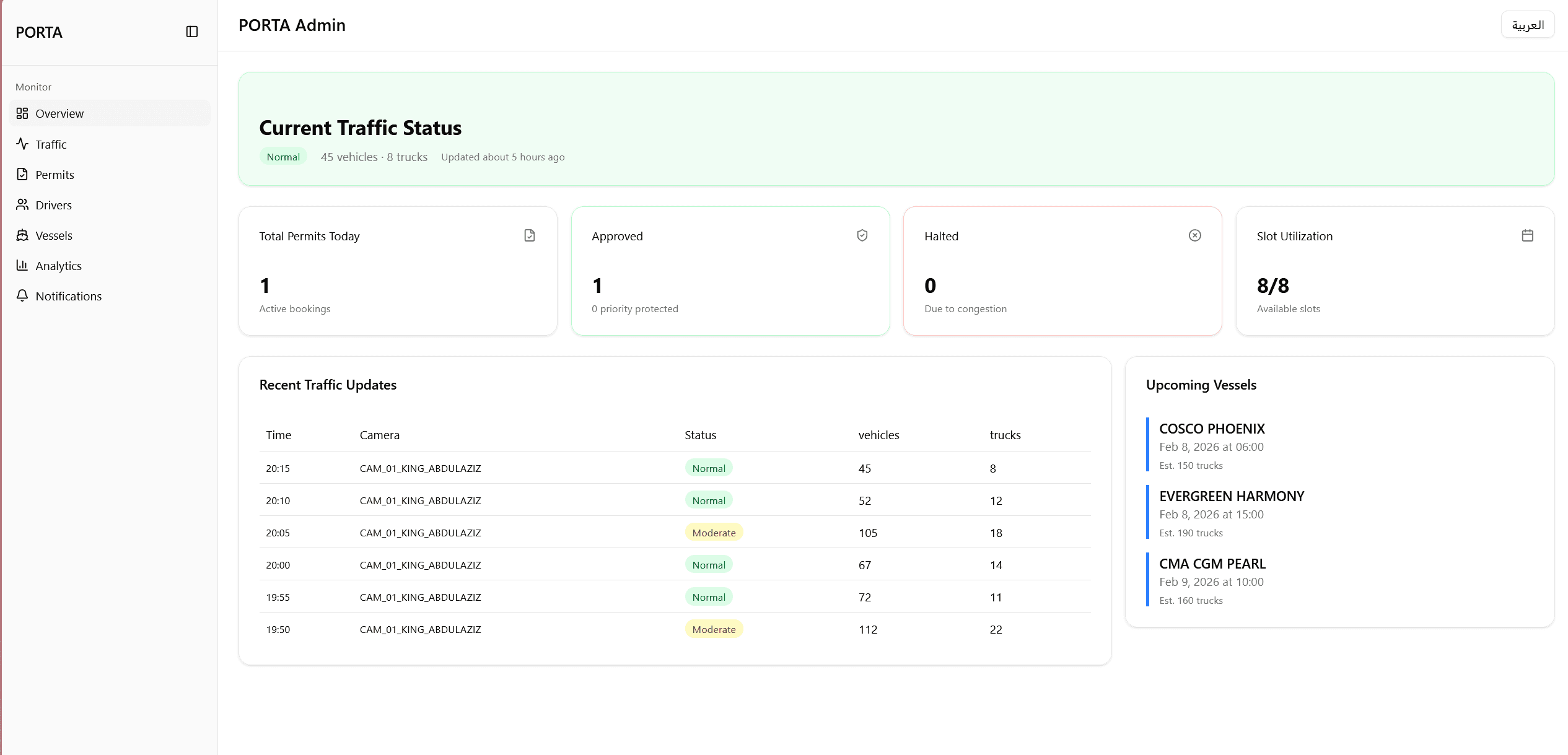Viewport: 1568px width, 755px height.
Task: Click the calendar icon on Slot Utilization
Action: (x=1527, y=235)
